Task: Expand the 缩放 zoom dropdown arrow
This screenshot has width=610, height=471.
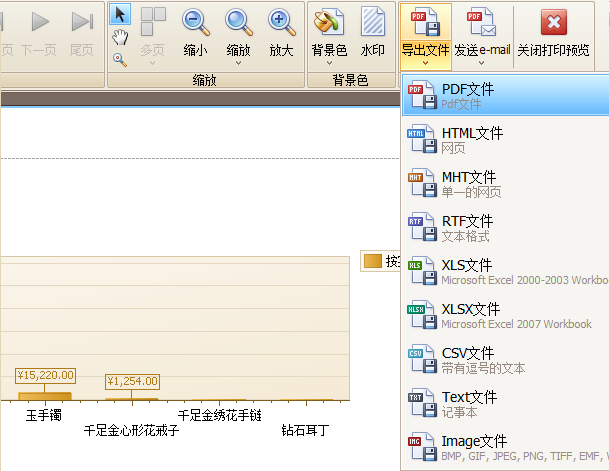Action: point(238,63)
